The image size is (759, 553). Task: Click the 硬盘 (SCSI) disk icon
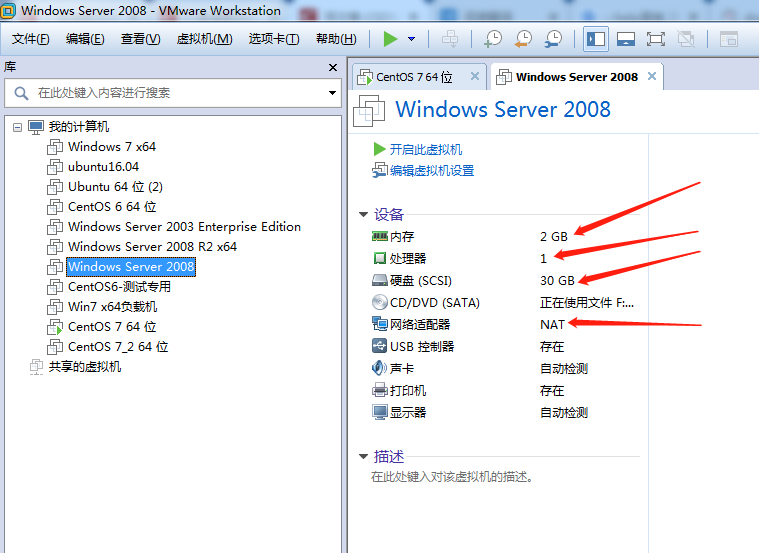pyautogui.click(x=380, y=280)
